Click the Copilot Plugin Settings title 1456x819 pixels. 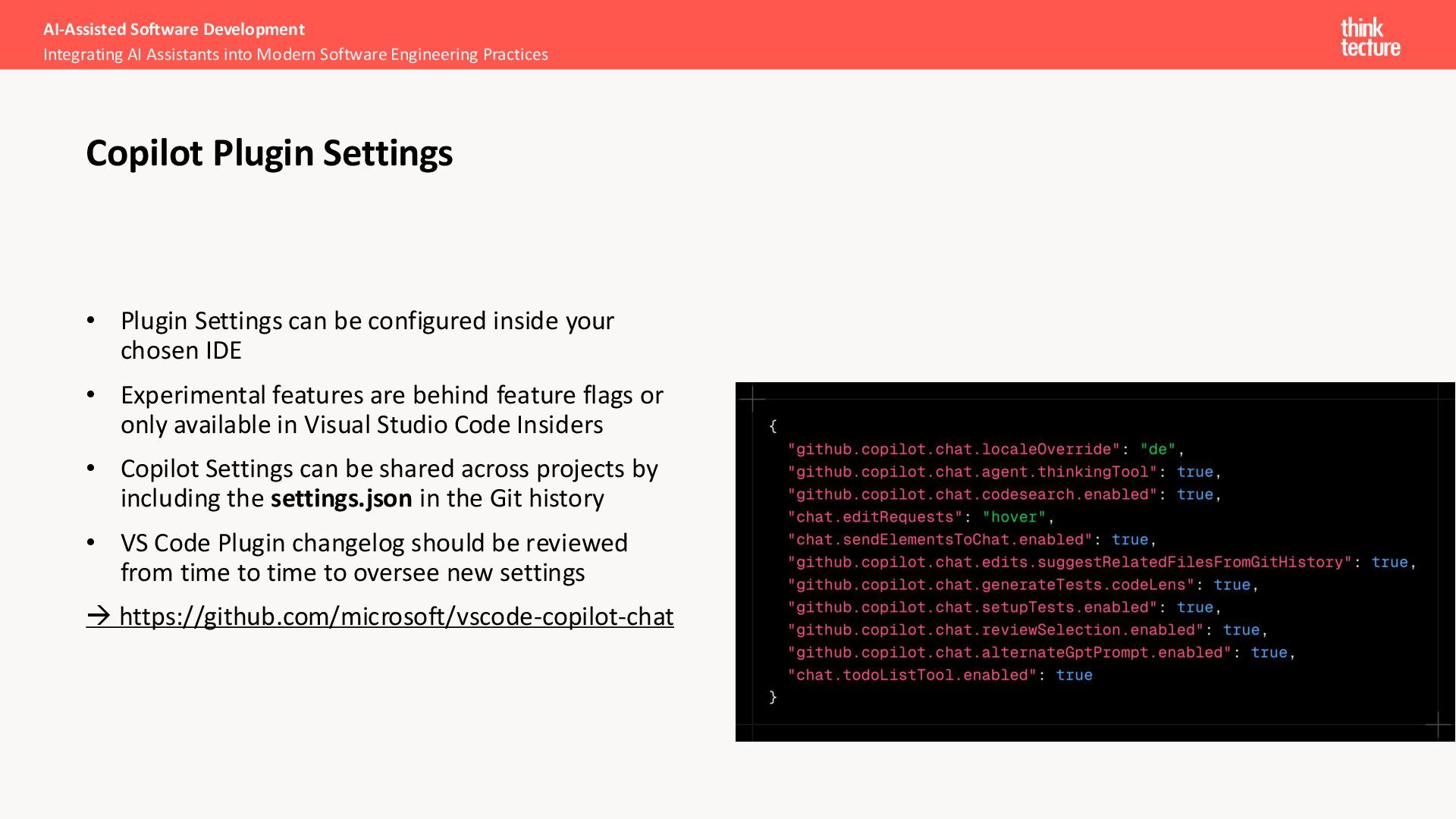point(269,153)
